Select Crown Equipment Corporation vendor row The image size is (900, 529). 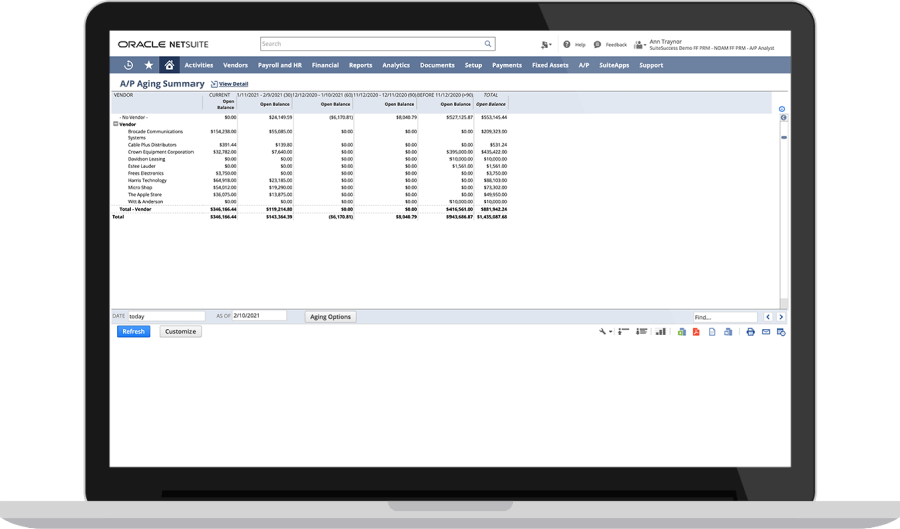pyautogui.click(x=310, y=152)
